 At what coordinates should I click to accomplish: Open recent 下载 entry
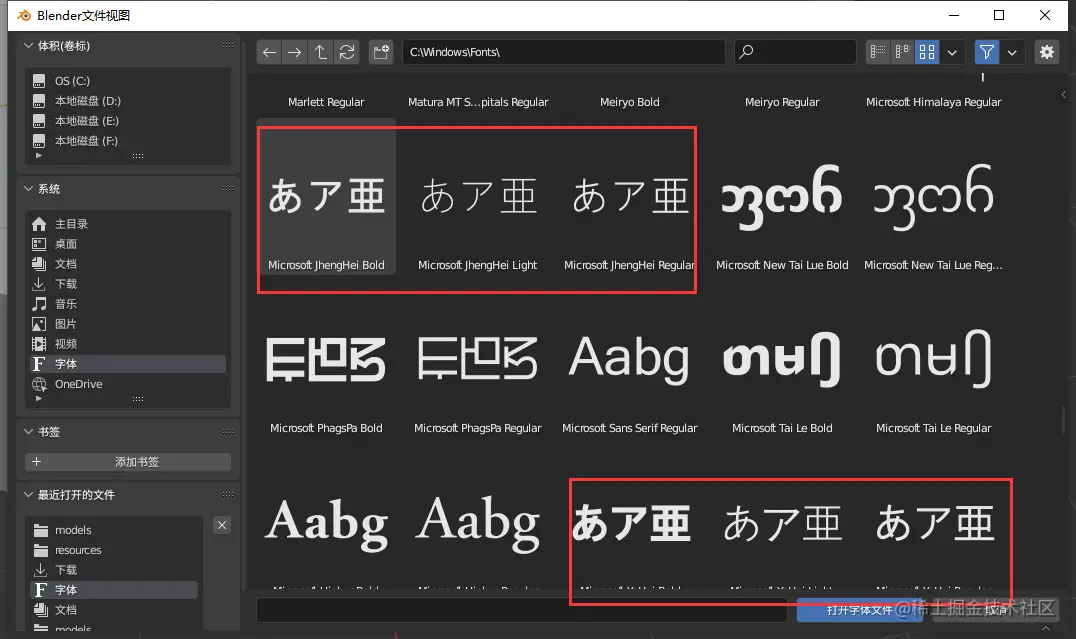(x=115, y=570)
